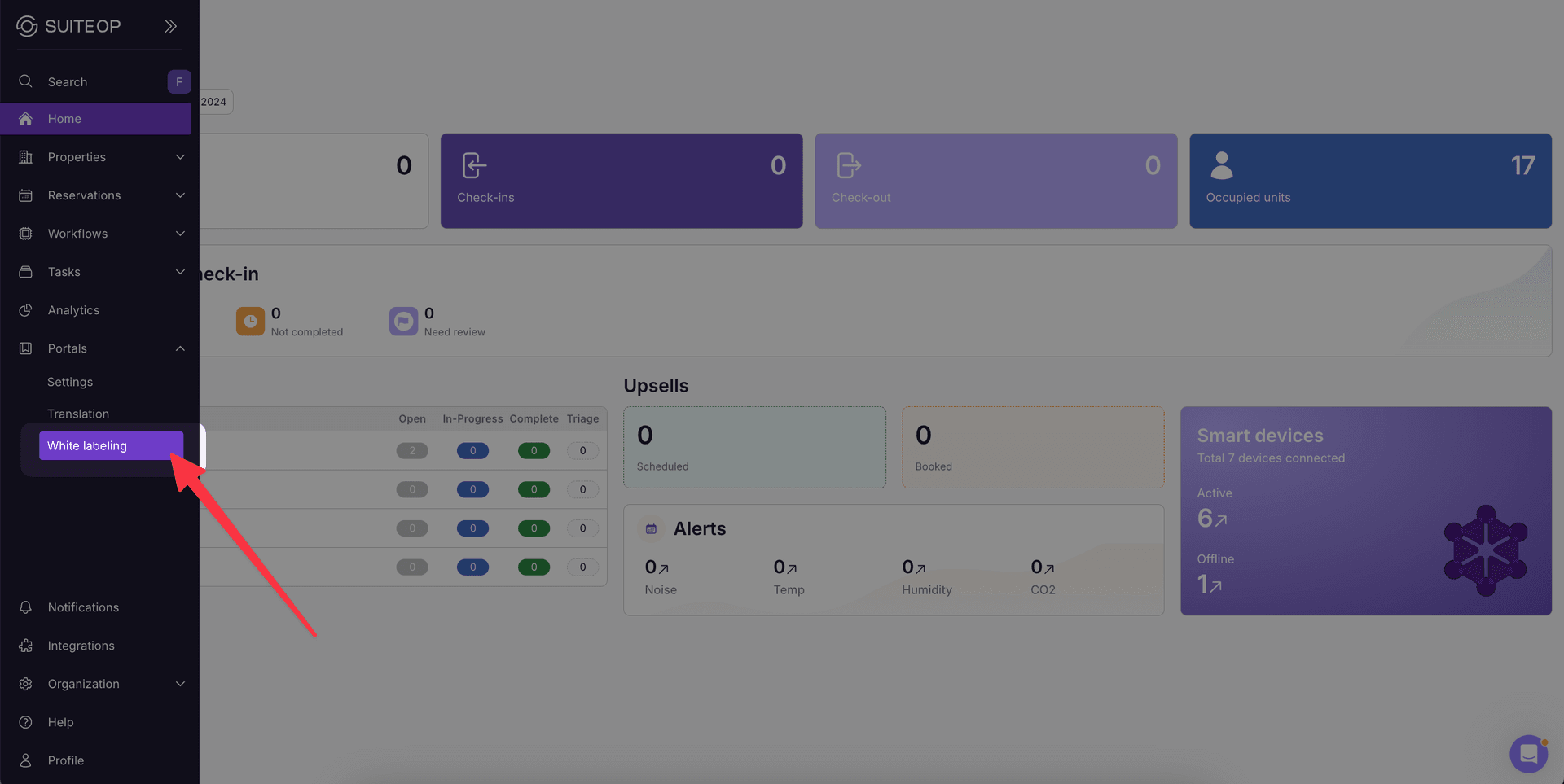The width and height of the screenshot is (1564, 784).
Task: Open the Notifications bell icon
Action: coord(25,607)
